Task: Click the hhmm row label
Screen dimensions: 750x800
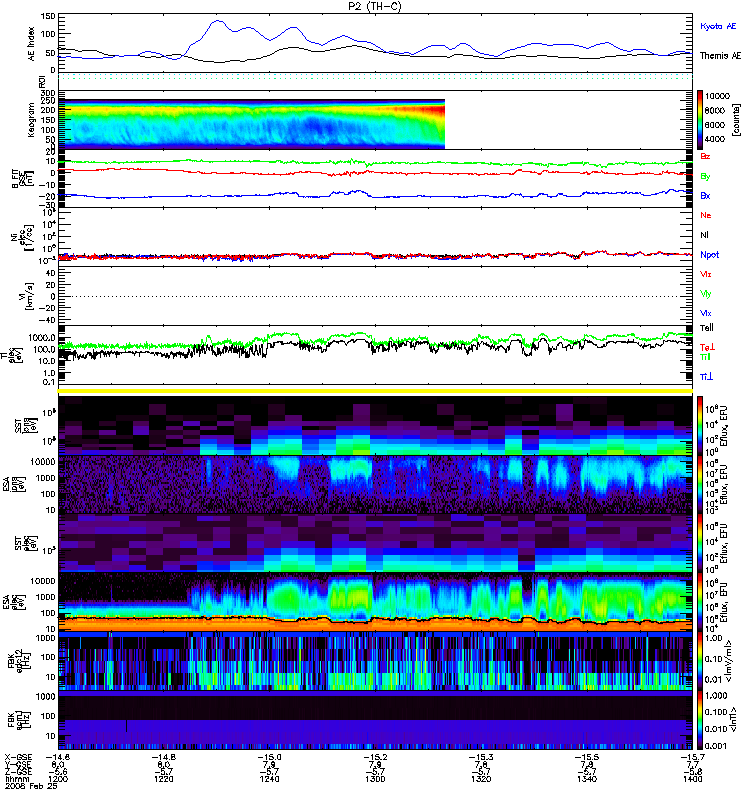Action: [x=15, y=779]
